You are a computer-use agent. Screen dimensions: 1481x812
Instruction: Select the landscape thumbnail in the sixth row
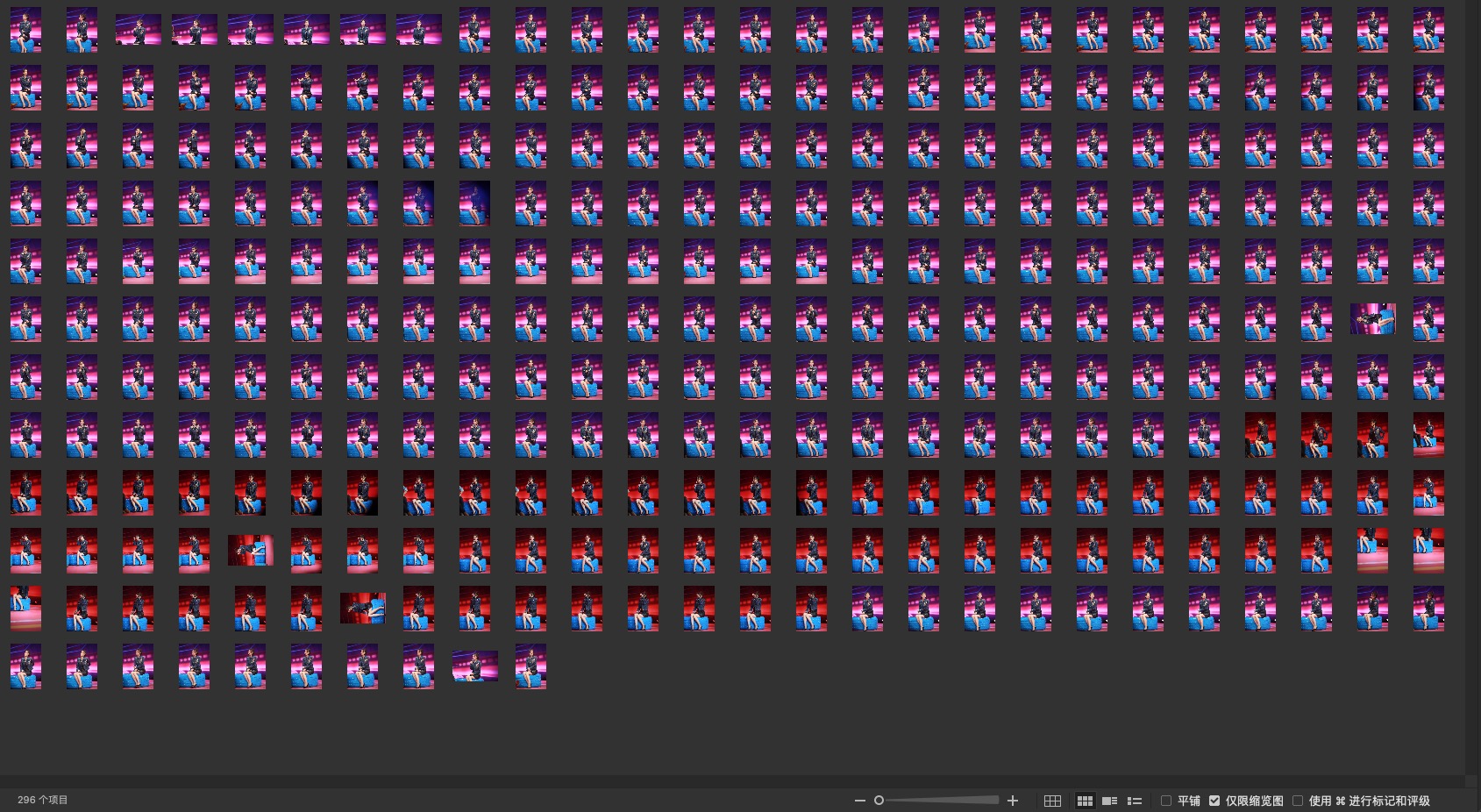click(x=1372, y=319)
